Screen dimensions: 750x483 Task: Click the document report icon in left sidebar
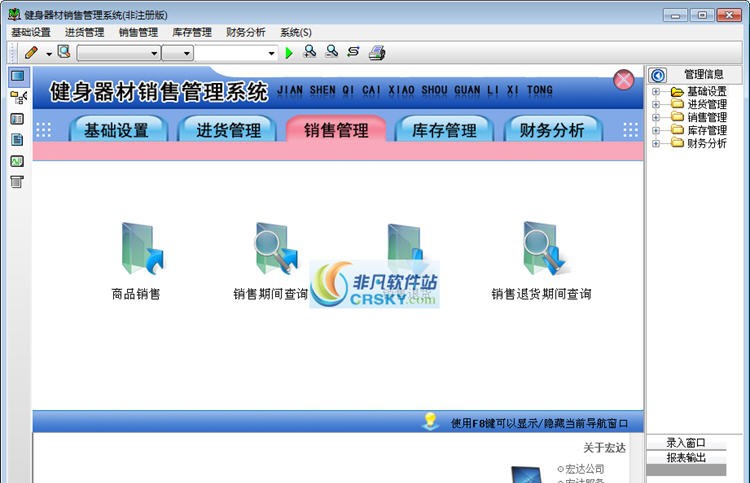[17, 140]
